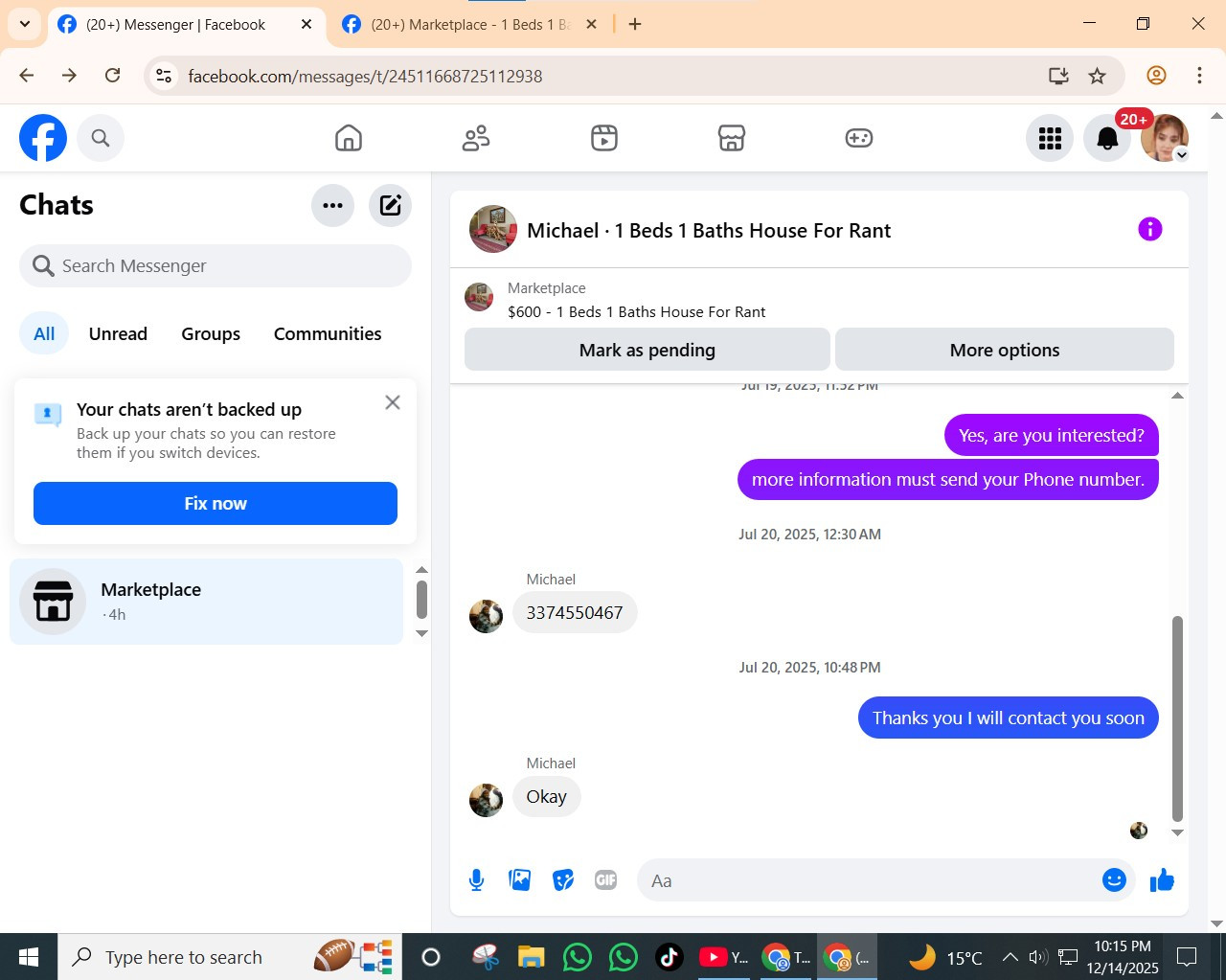Open the account profile picture menu
The image size is (1226, 980).
point(1165,138)
